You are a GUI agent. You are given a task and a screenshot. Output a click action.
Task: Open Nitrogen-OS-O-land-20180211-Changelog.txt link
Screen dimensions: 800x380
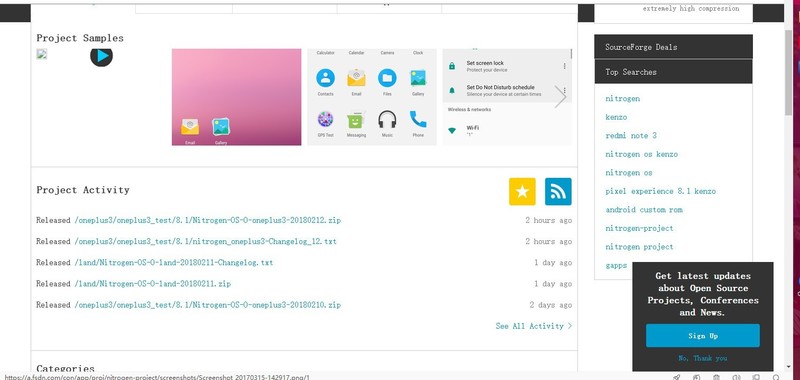(173, 263)
